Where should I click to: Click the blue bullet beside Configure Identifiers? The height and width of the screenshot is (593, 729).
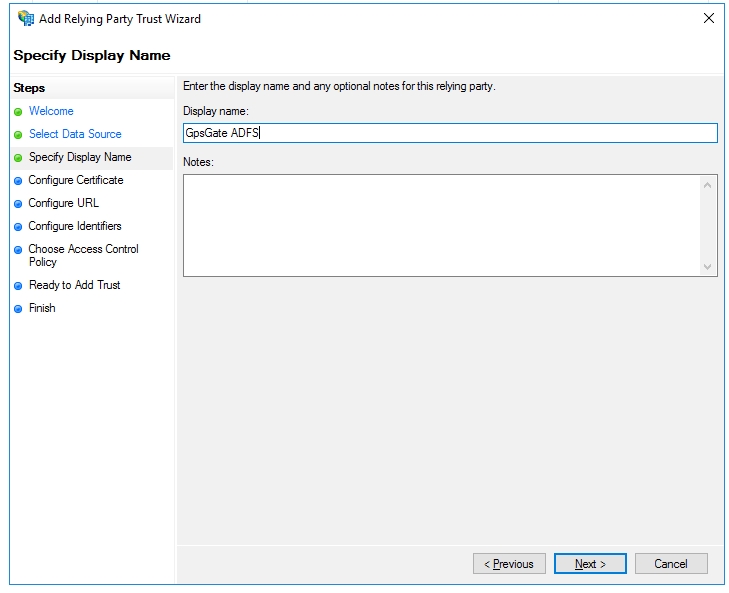[x=18, y=227]
